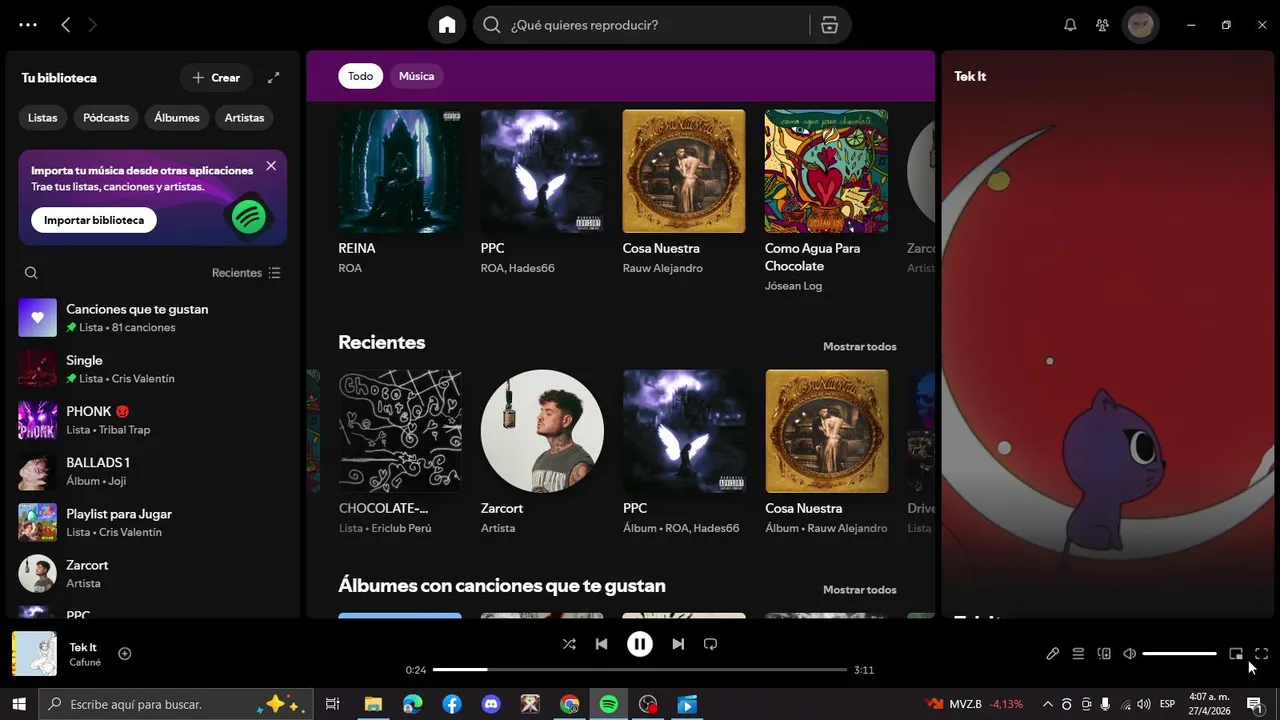Expand library to full screen
The height and width of the screenshot is (720, 1280).
(273, 77)
